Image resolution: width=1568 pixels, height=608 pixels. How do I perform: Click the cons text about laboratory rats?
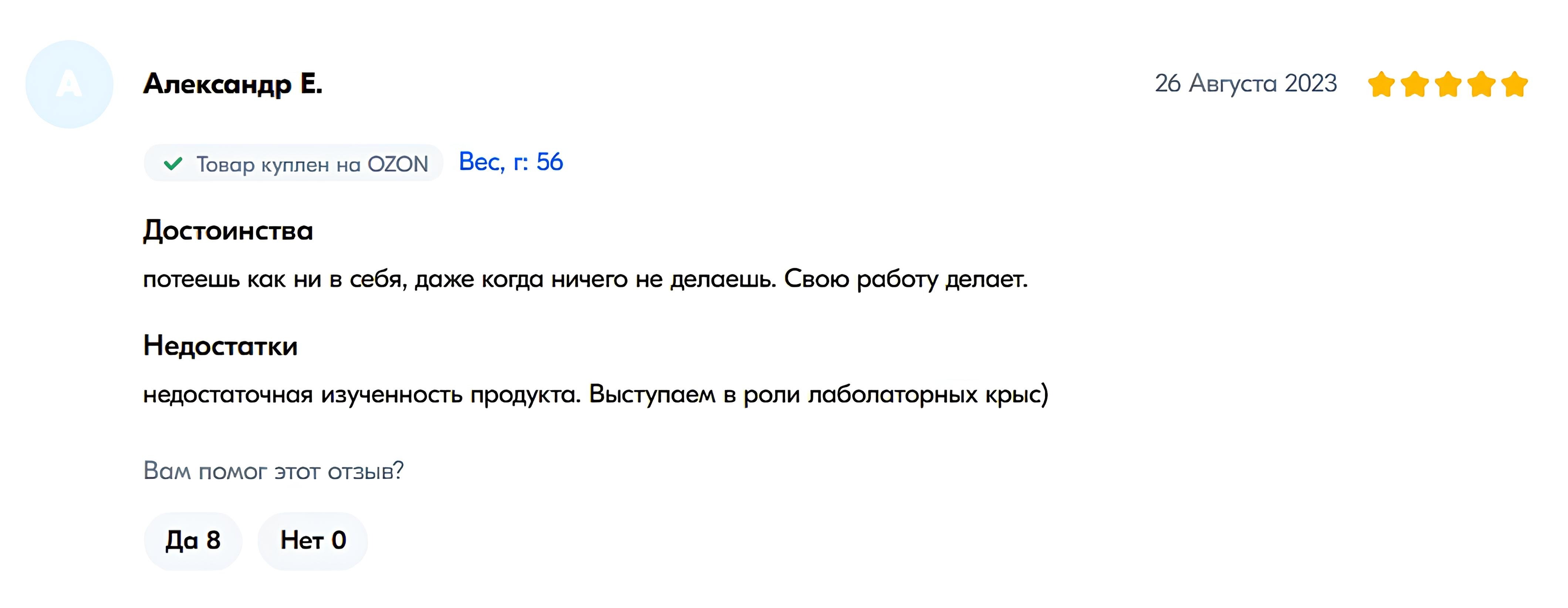(x=596, y=394)
